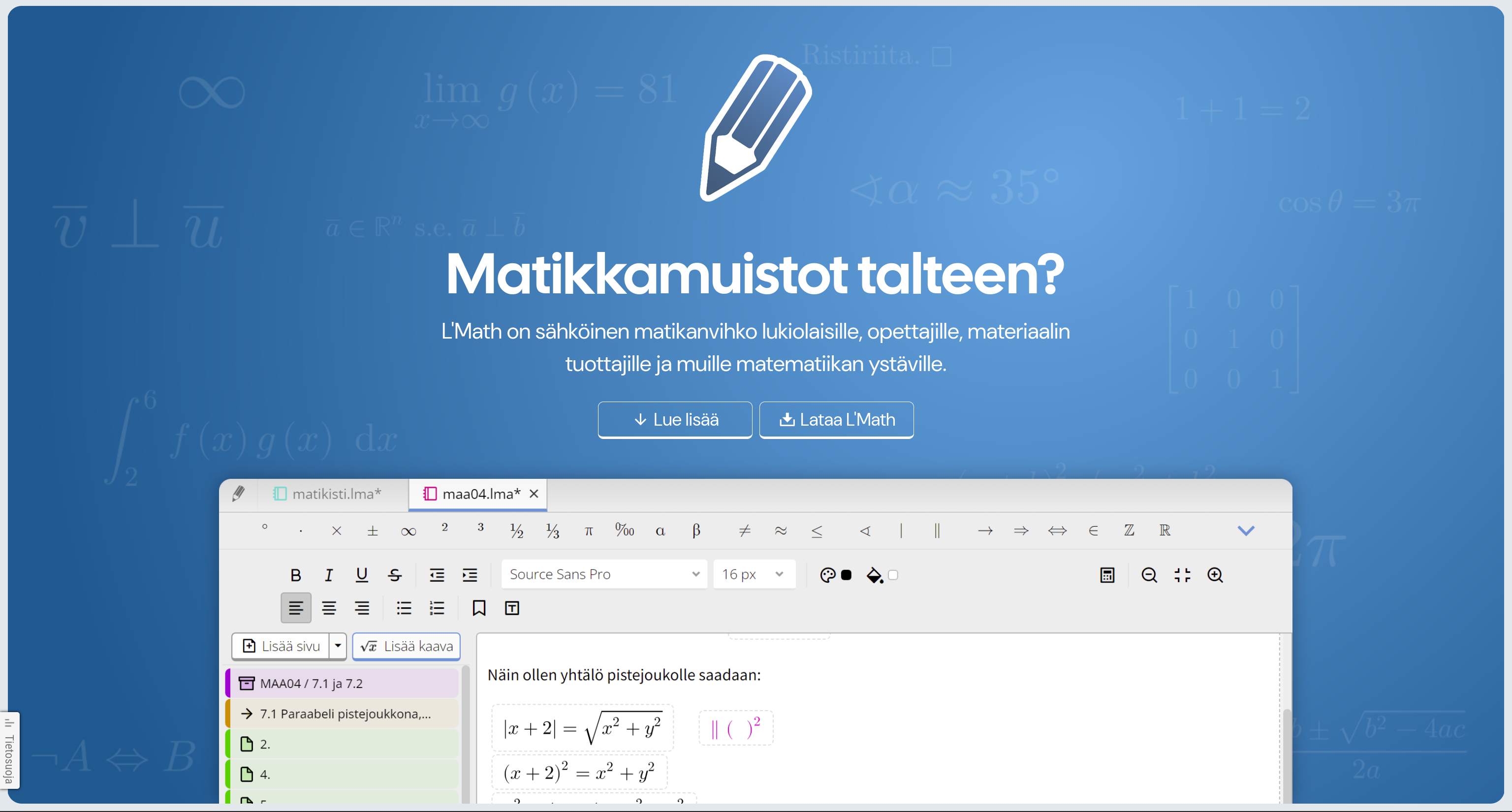Screen dimensions: 1512x812
Task: Insert the pi symbol
Action: [589, 531]
